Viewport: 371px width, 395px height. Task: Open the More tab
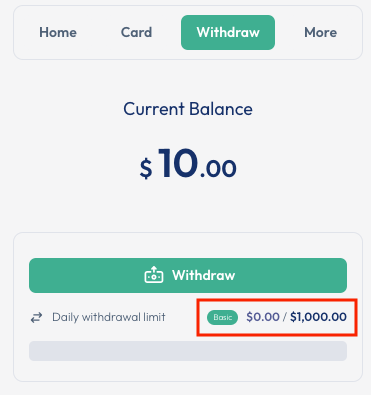point(320,32)
